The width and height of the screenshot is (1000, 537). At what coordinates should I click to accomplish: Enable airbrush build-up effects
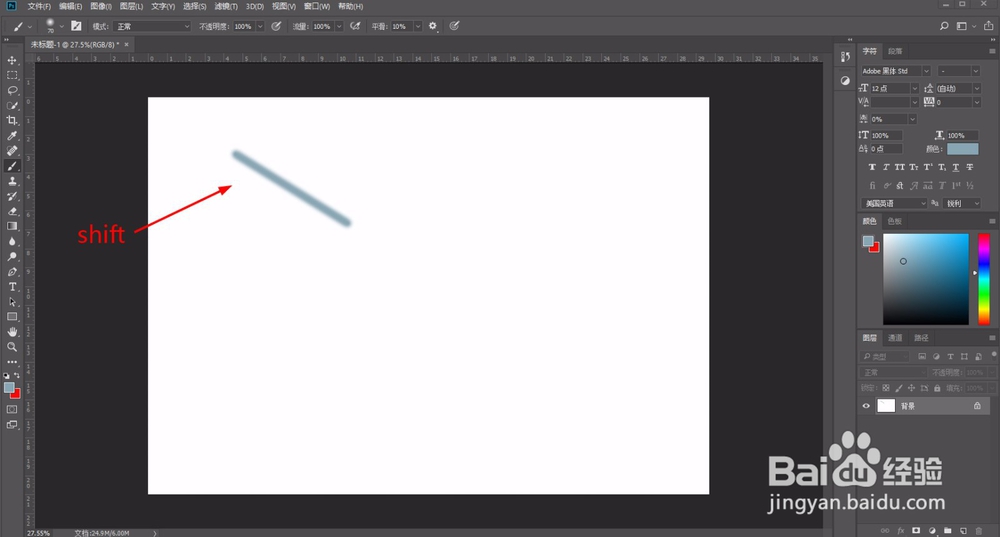[355, 26]
